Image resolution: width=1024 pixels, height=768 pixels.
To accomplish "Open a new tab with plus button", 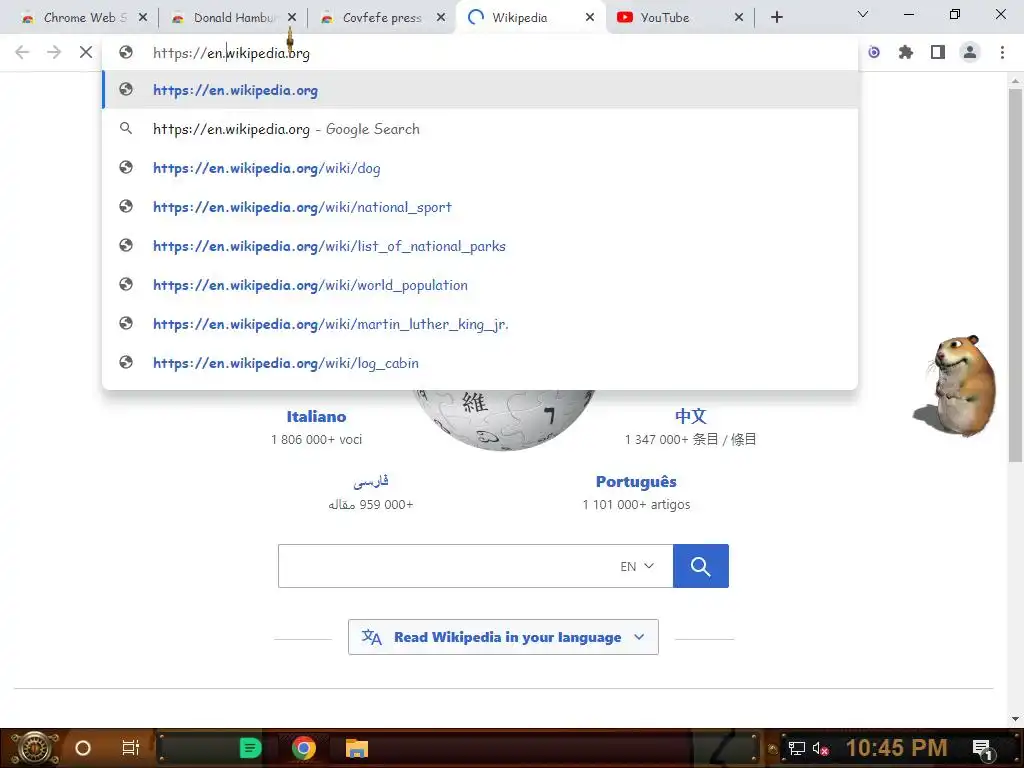I will (776, 18).
